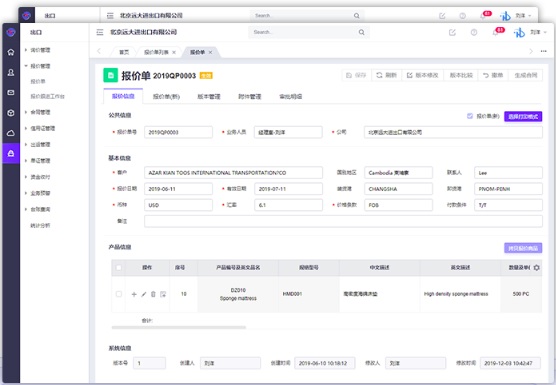Viewport: 556px width, 385px height.
Task: Click the notification bell with red badge
Action: (x=497, y=32)
